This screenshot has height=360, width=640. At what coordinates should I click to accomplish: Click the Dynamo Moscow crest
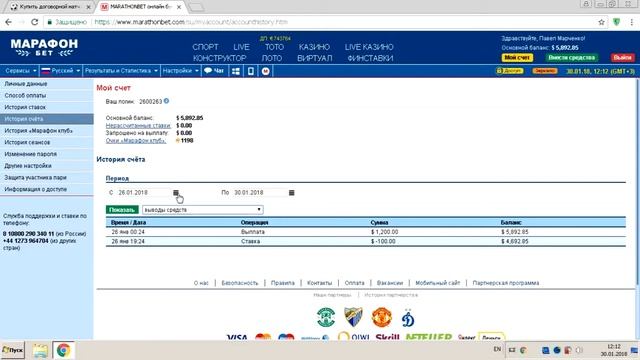point(408,317)
